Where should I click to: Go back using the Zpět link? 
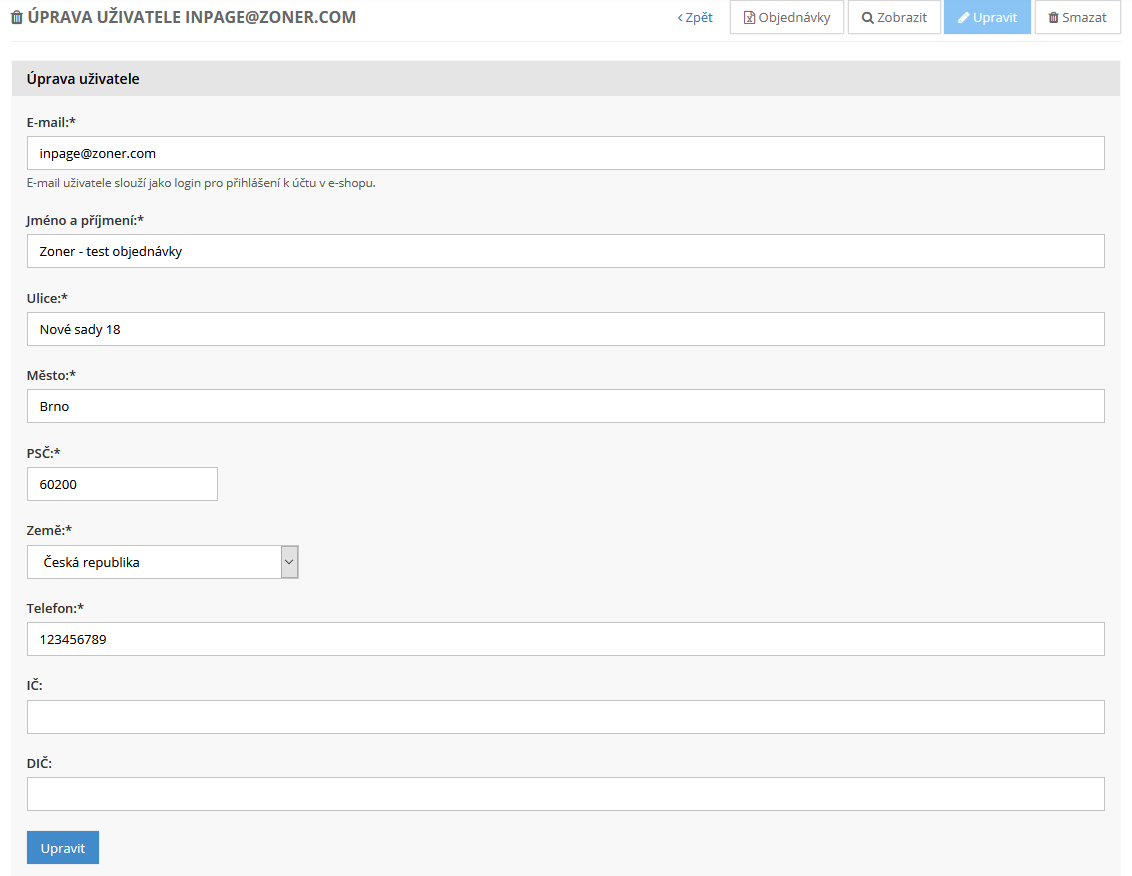point(695,18)
